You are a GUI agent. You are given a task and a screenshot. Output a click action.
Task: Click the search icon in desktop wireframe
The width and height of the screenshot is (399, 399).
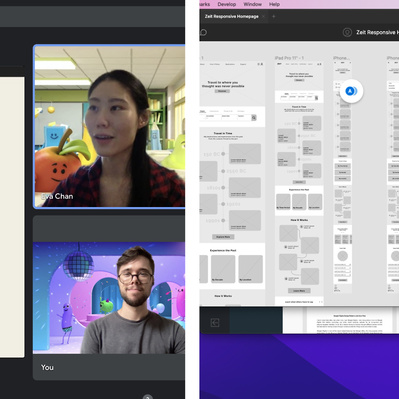point(254,117)
